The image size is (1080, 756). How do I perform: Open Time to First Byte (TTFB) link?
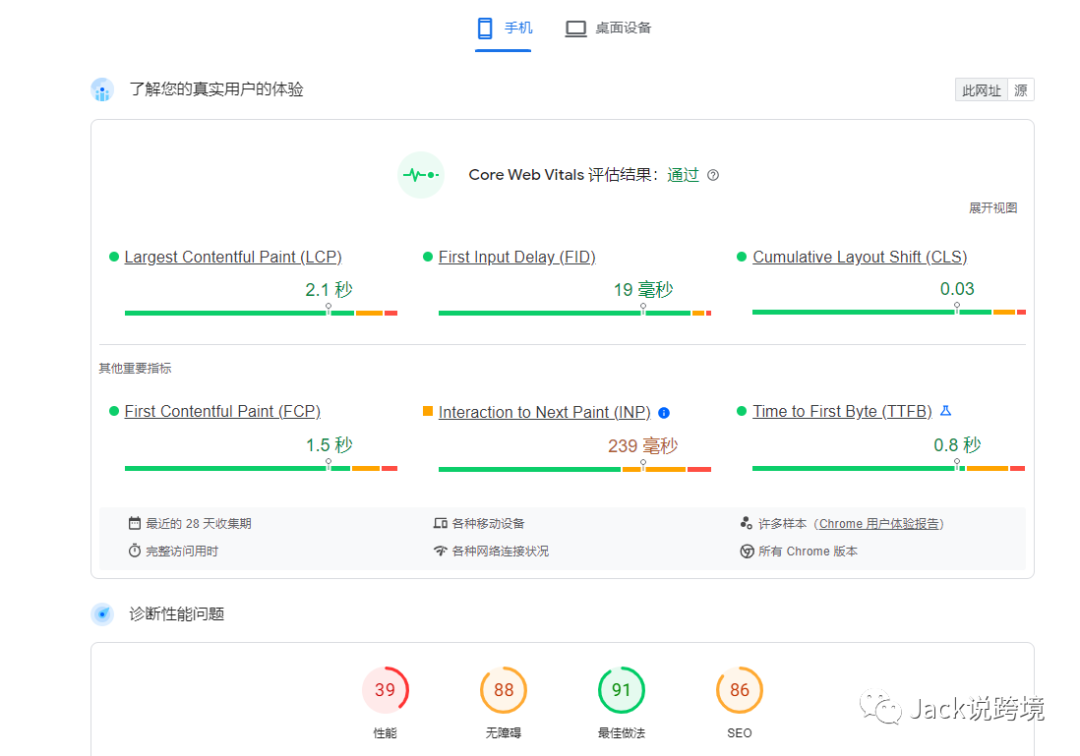[842, 411]
